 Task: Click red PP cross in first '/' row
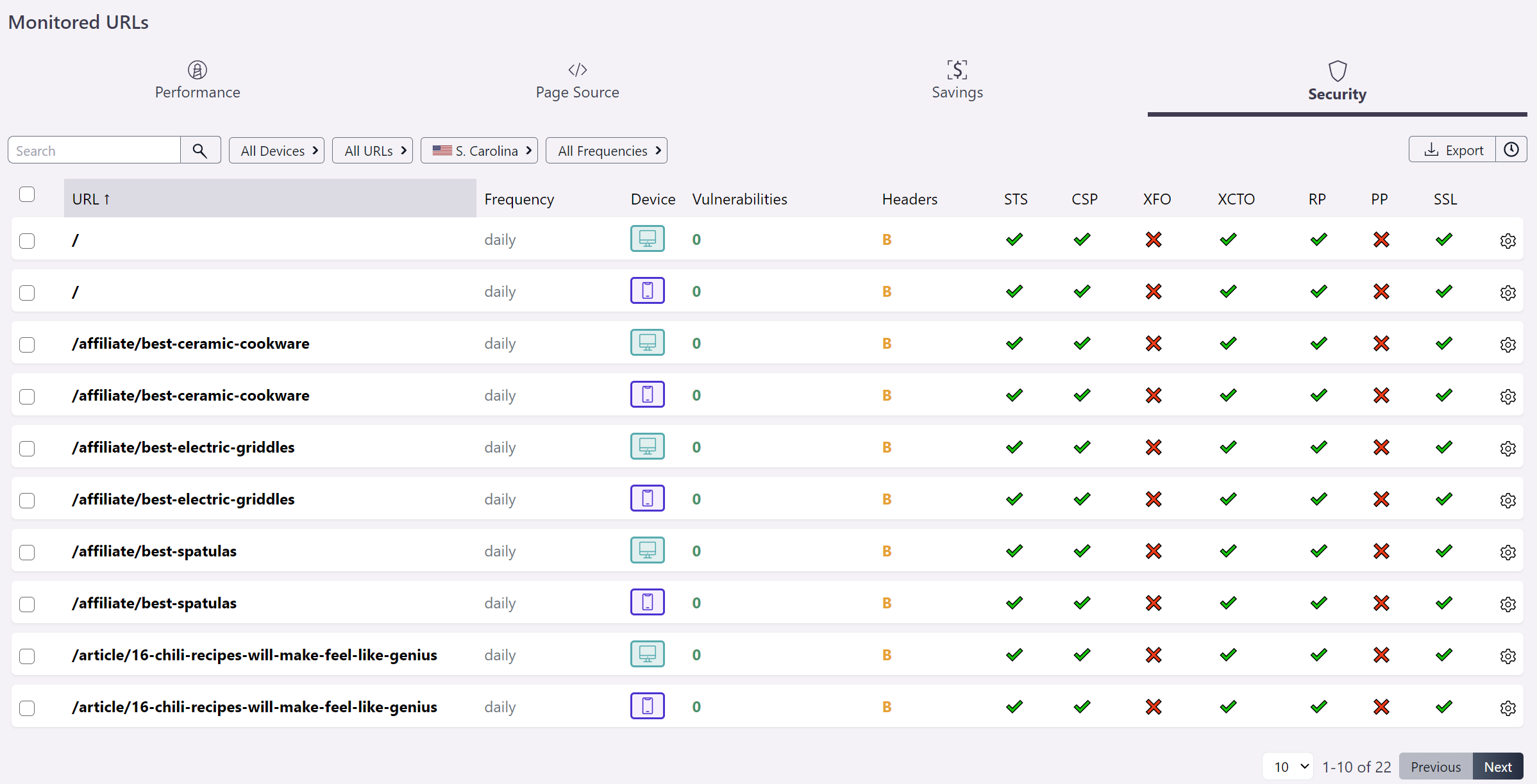1381,240
